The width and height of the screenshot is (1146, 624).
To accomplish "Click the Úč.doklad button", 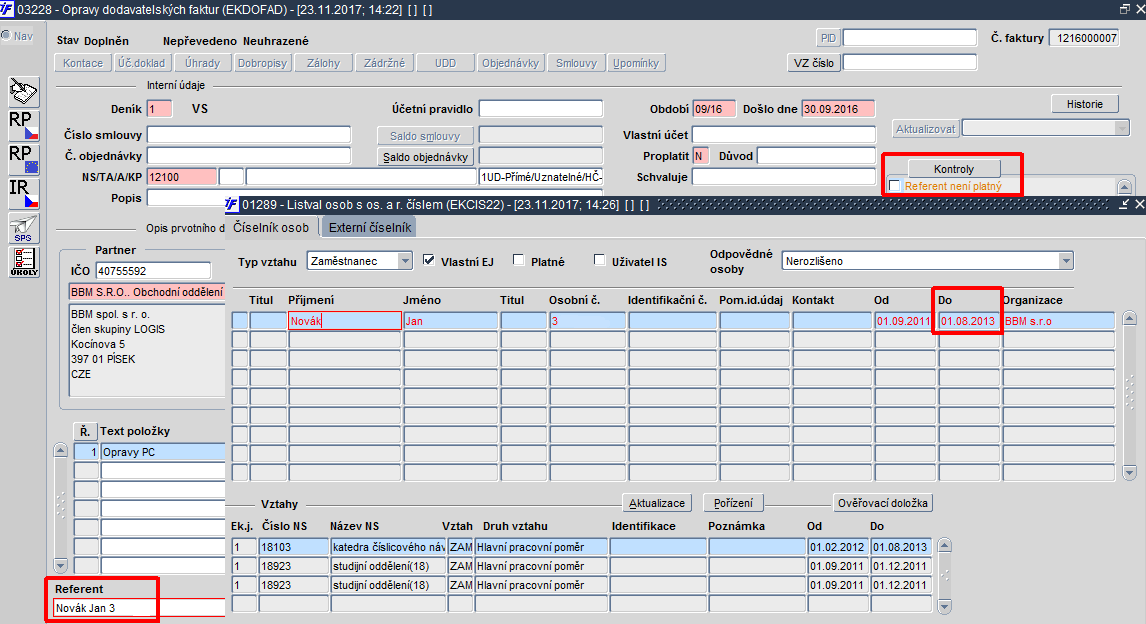I will point(142,63).
